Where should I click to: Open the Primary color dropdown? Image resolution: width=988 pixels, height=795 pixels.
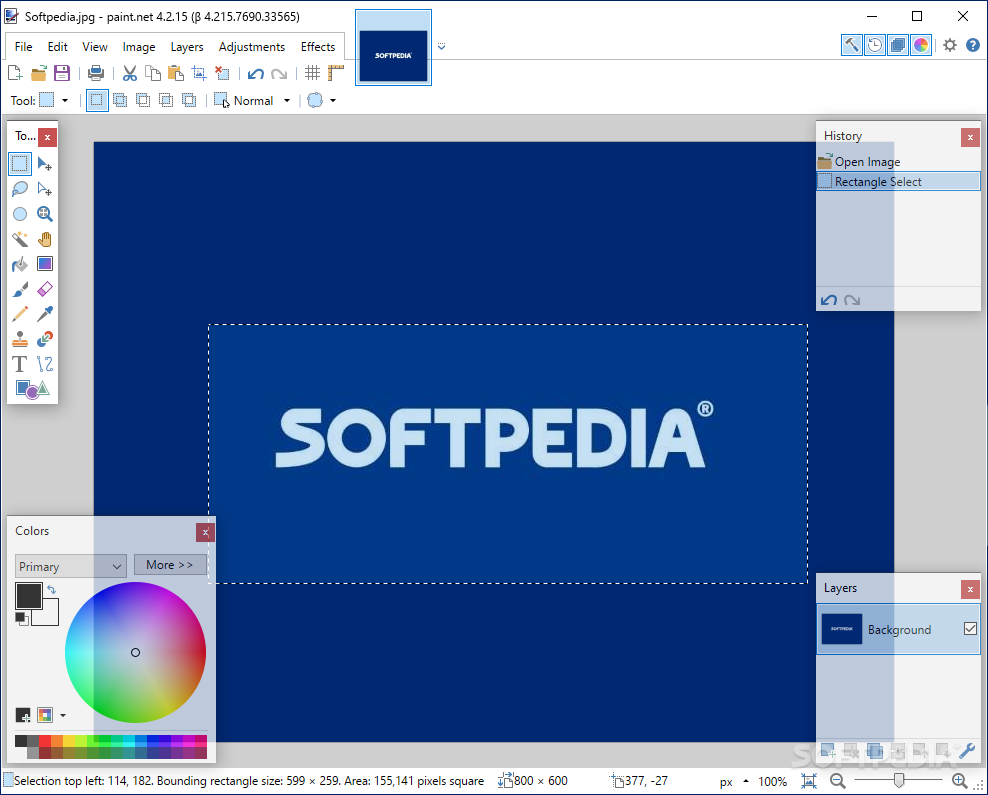[71, 566]
